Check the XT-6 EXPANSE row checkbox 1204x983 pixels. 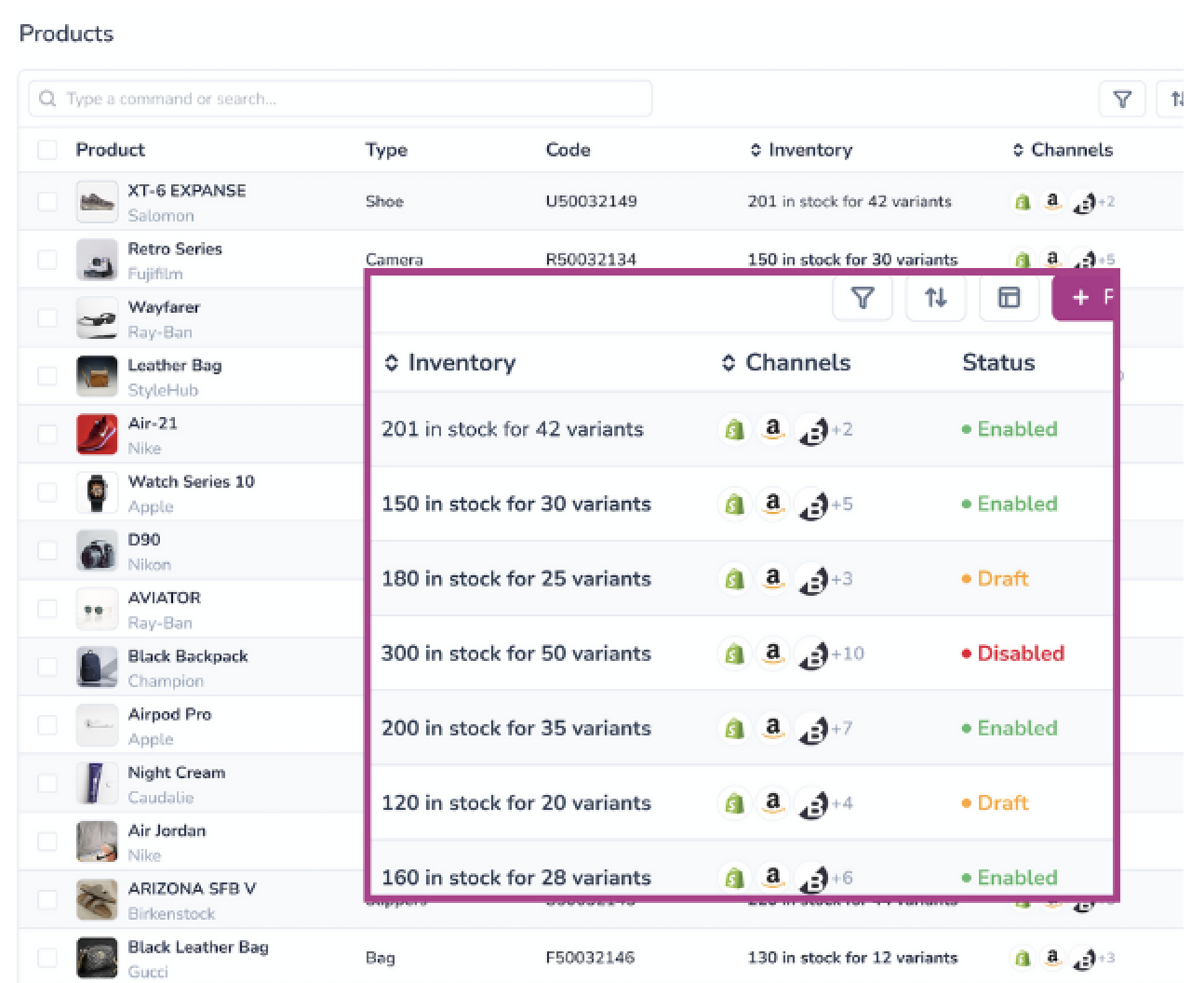[x=47, y=202]
